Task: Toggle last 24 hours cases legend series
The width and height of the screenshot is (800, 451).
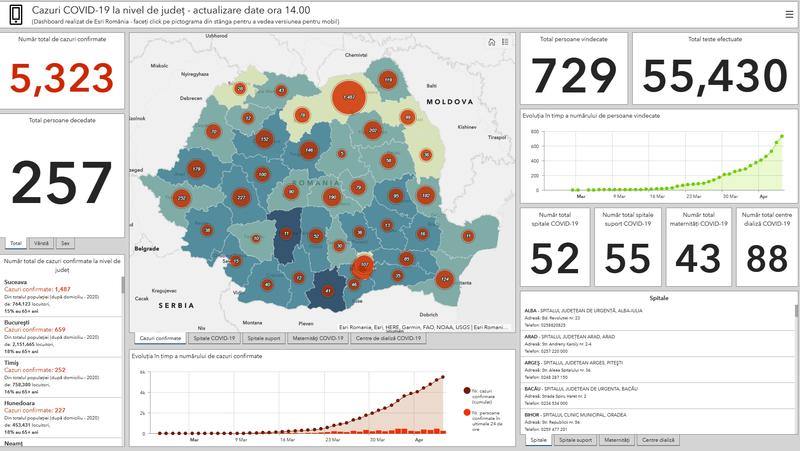Action: click(482, 420)
